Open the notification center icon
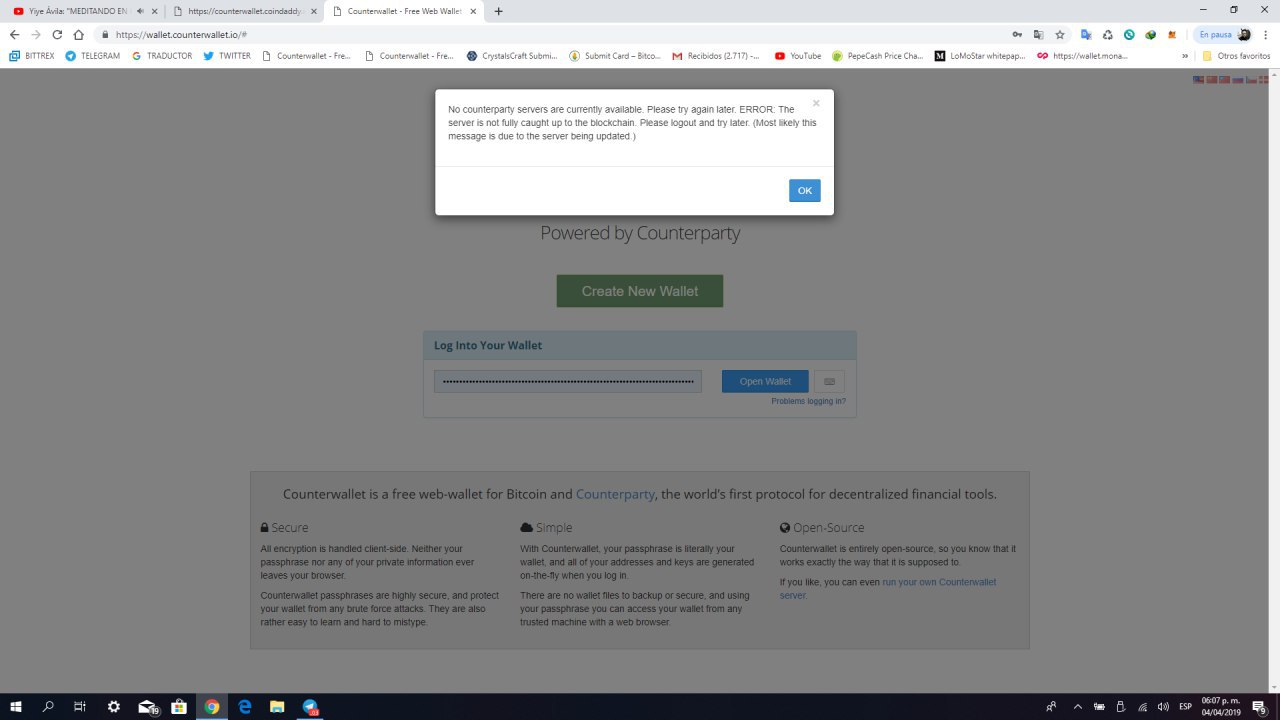 coord(1260,706)
